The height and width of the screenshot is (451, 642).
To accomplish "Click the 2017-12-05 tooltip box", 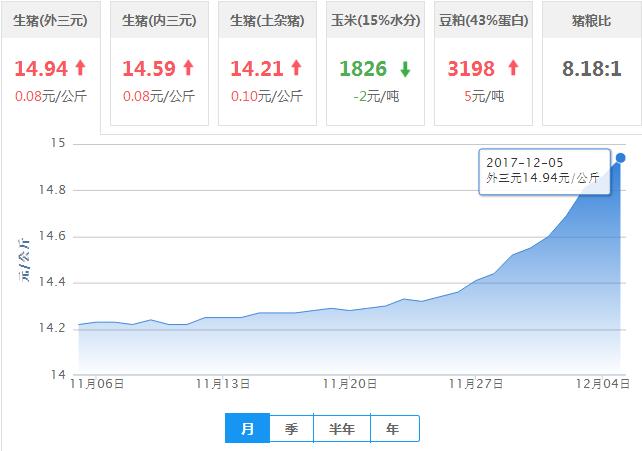I will point(545,171).
